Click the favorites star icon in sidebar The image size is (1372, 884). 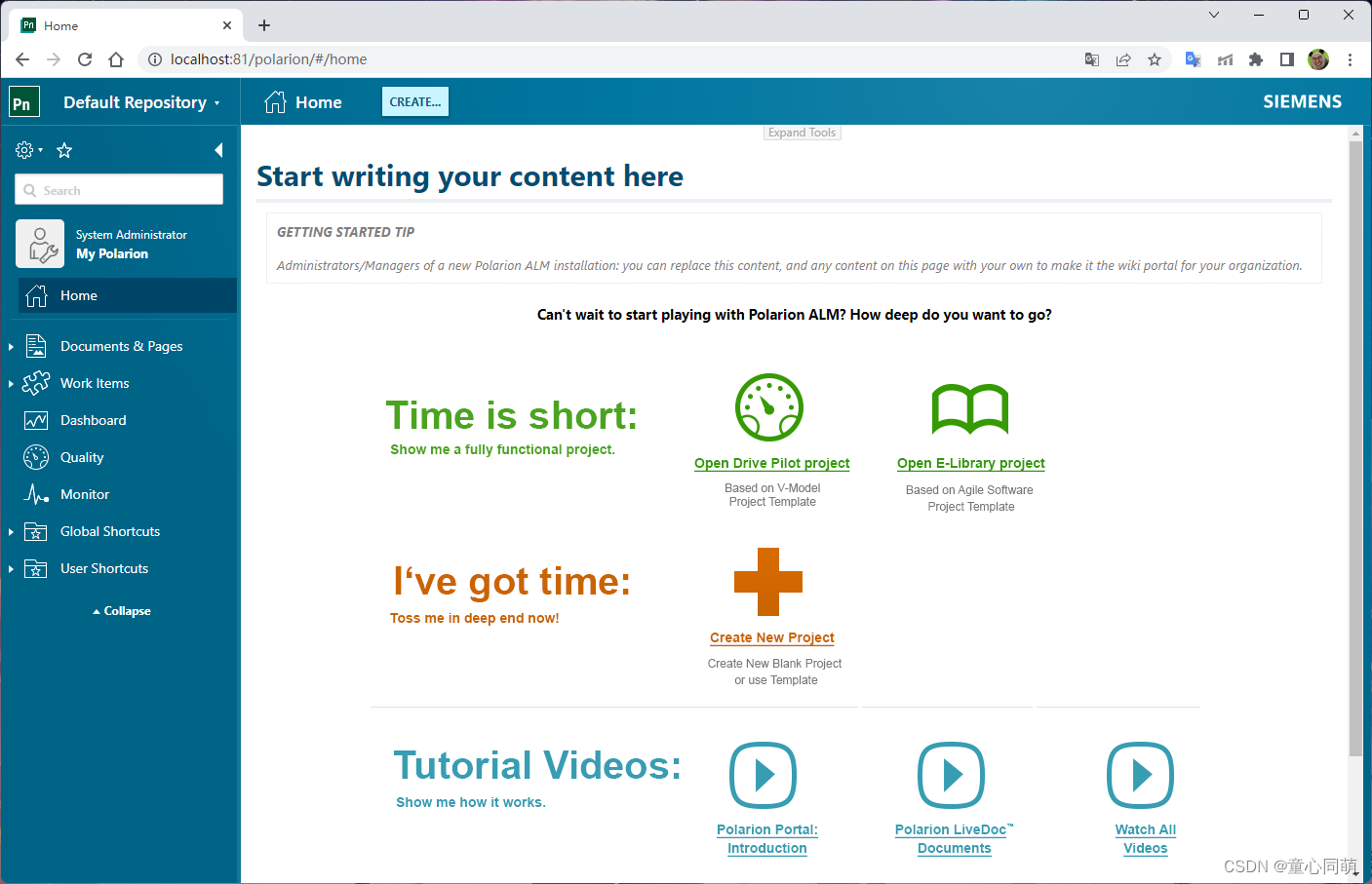pos(64,150)
